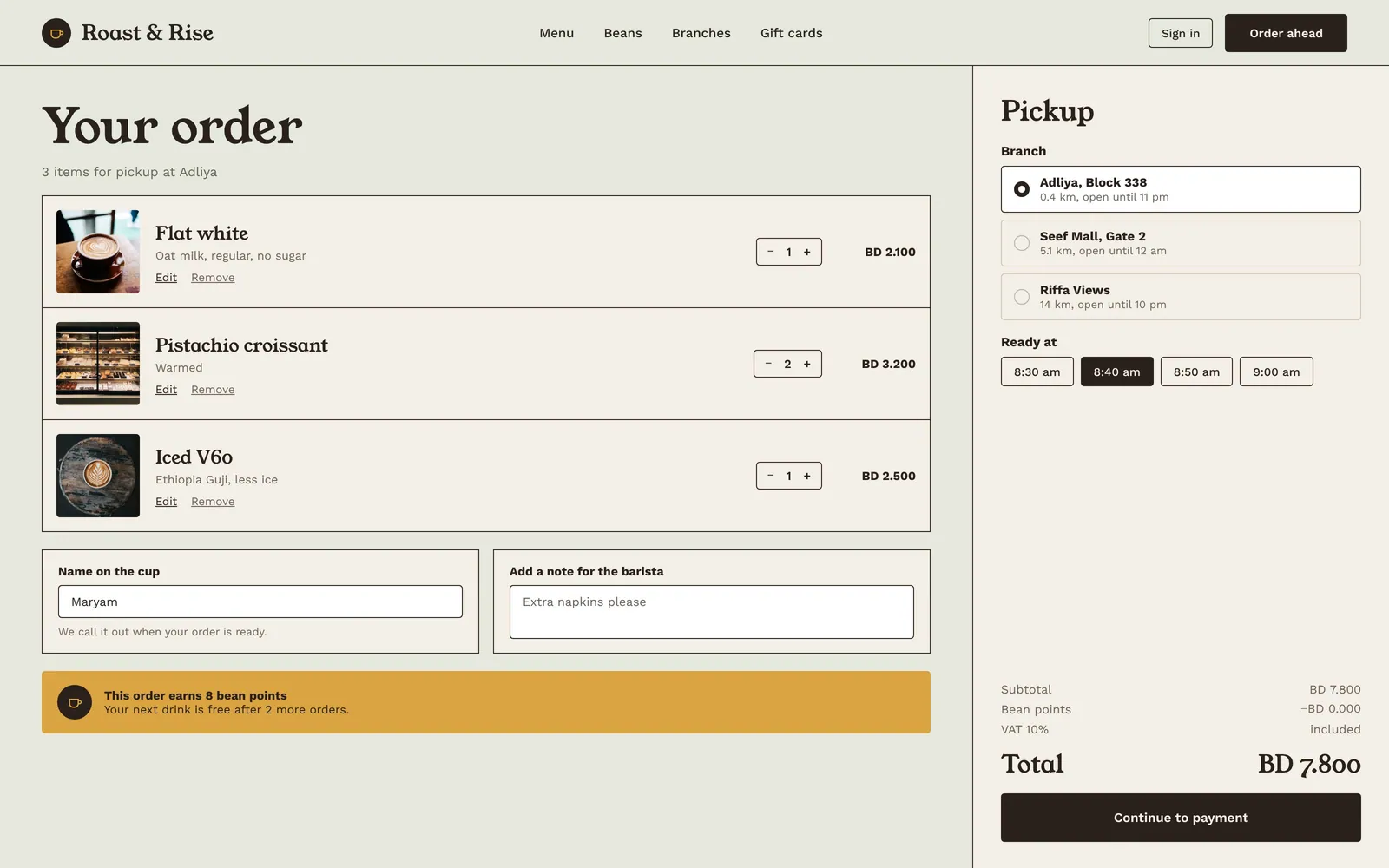Click the Pistachio croissant price BD 3.200
Screen dimensions: 1389x868
(888, 364)
